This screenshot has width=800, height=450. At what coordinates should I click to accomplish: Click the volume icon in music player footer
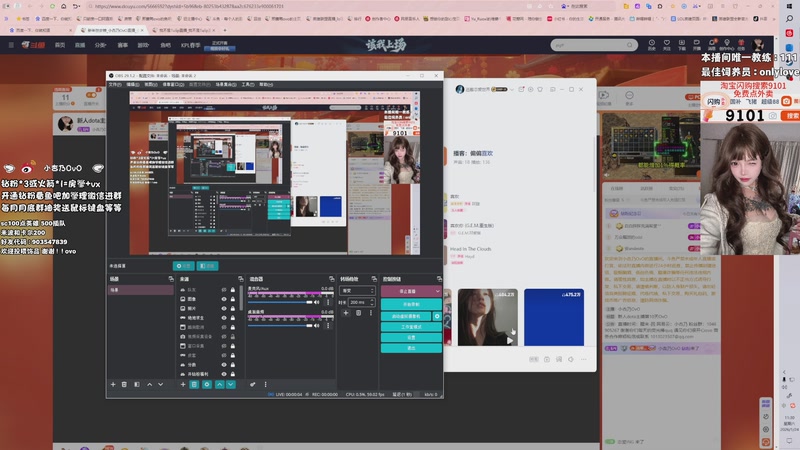571,359
